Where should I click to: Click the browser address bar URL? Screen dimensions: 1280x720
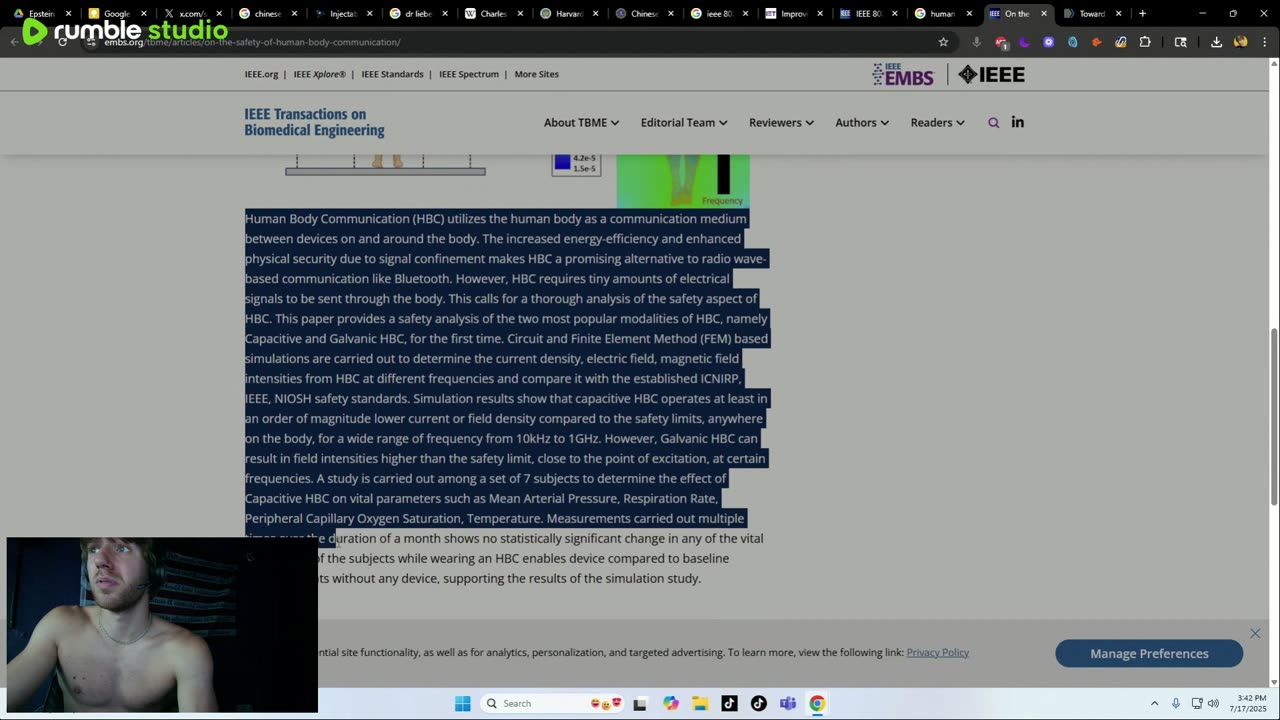[x=252, y=42]
